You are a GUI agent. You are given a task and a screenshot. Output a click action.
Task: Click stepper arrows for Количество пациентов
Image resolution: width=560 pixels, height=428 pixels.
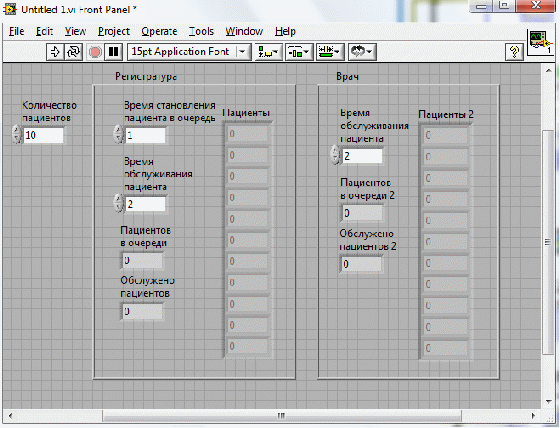click(17, 135)
